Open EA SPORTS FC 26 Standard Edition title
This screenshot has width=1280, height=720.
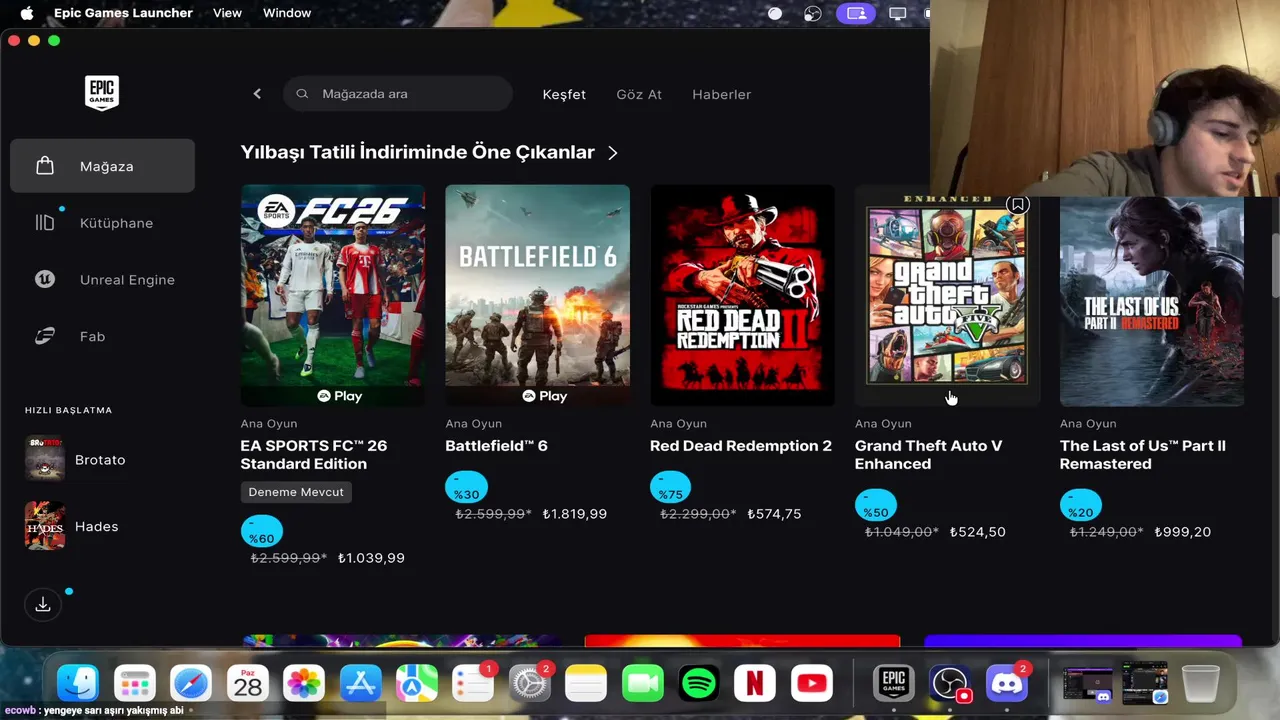coord(313,455)
